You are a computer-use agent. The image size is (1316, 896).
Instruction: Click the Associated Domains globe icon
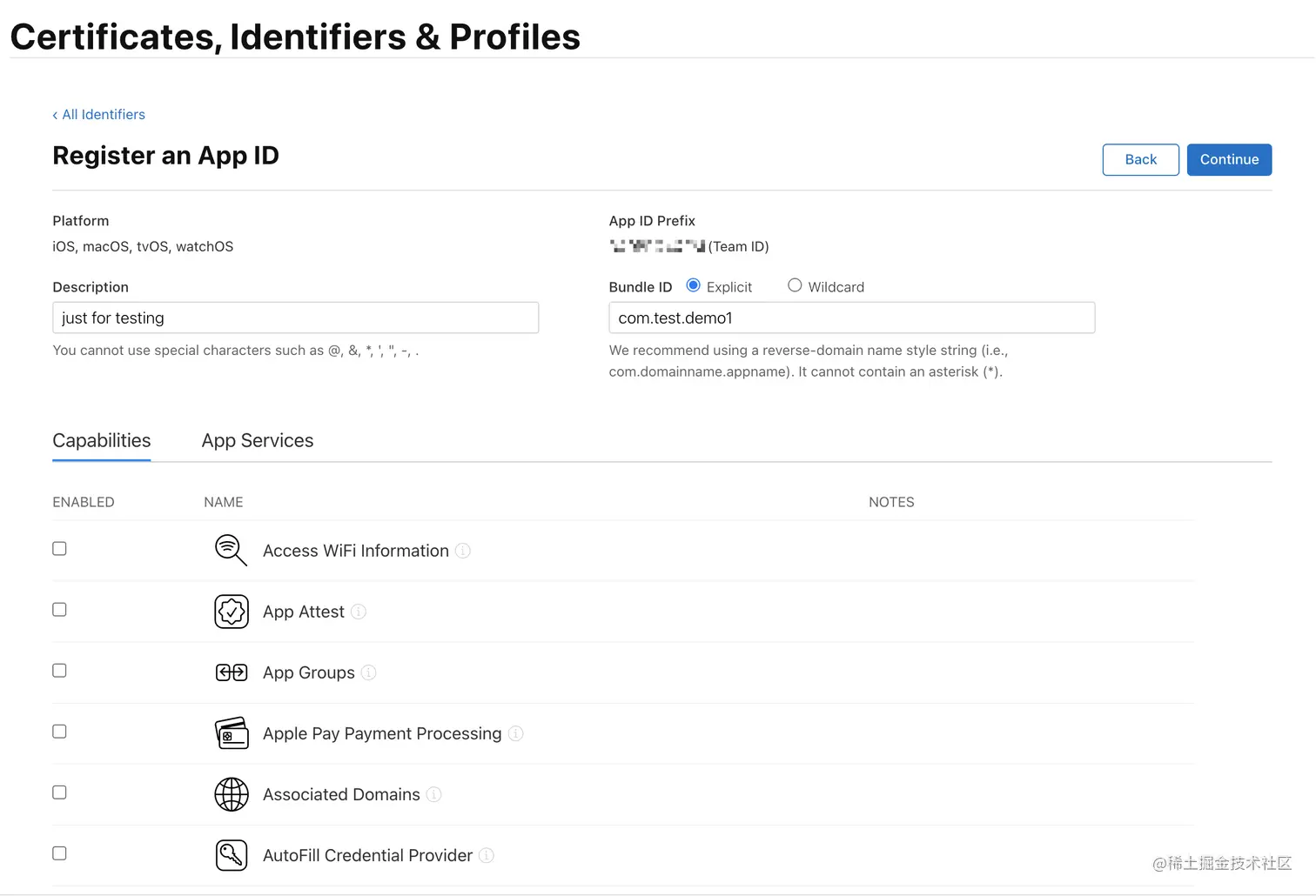232,794
